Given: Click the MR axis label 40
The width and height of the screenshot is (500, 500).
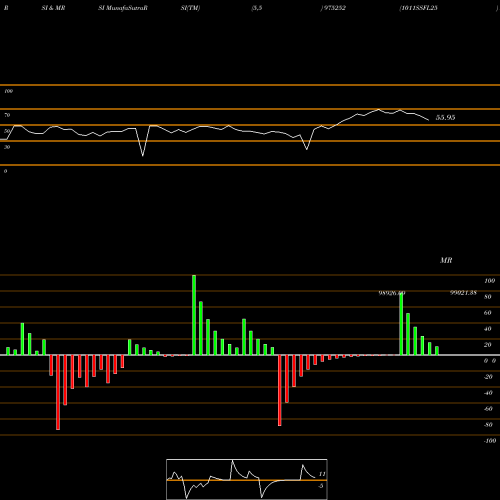Looking at the screenshot, I should pos(487,329).
